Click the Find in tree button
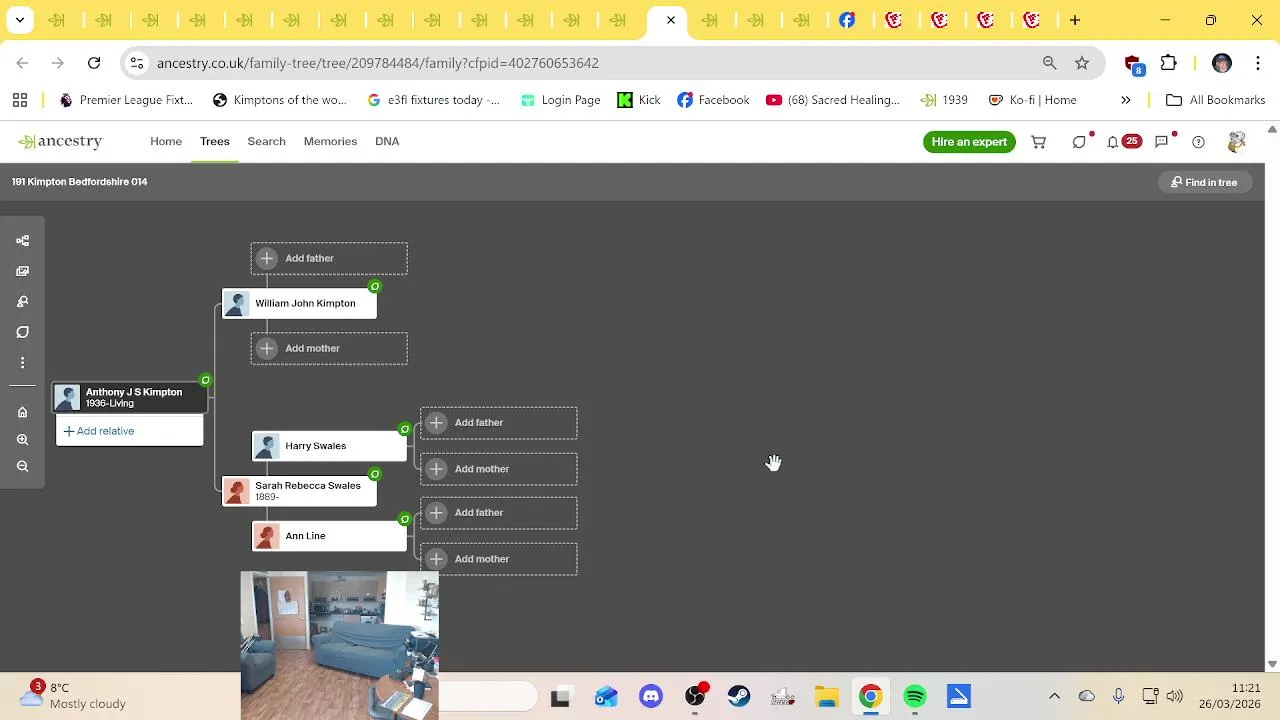The height and width of the screenshot is (720, 1280). 1204,182
